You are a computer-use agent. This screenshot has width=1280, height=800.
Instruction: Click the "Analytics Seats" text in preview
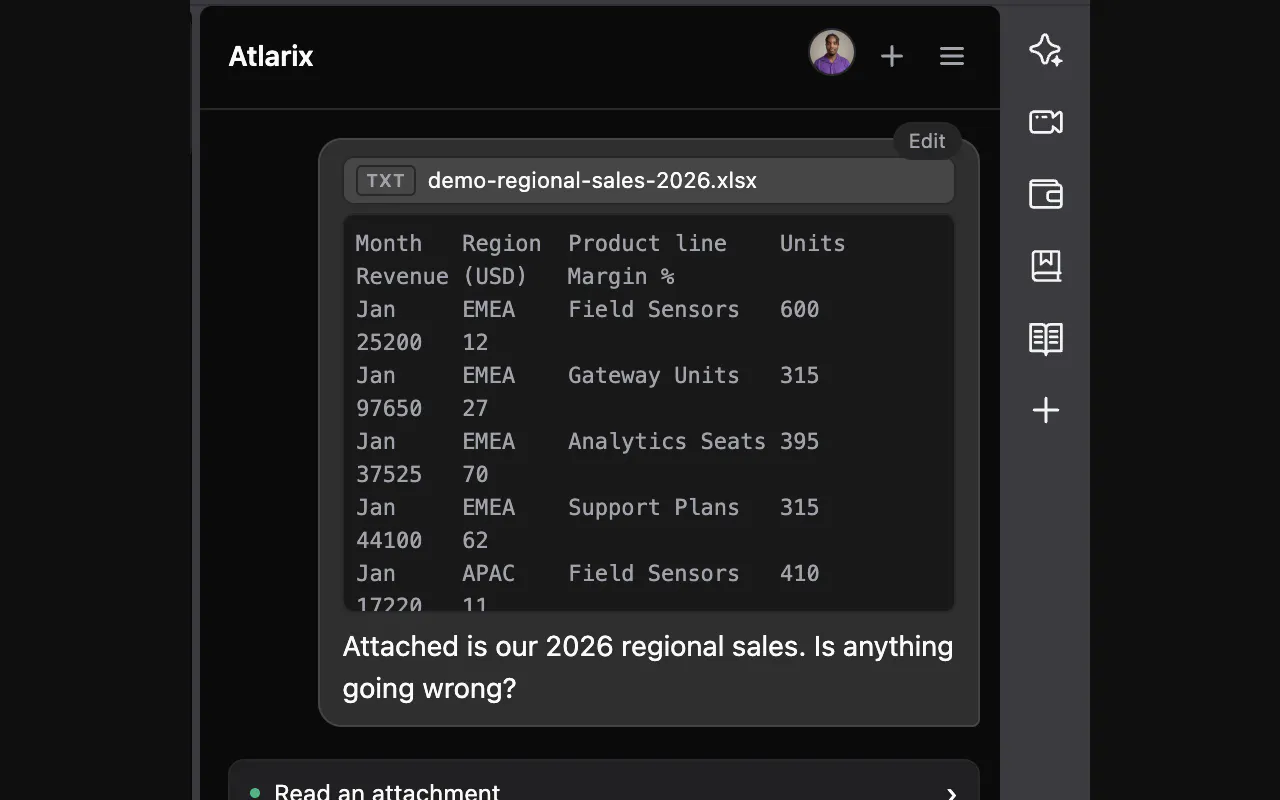point(667,441)
